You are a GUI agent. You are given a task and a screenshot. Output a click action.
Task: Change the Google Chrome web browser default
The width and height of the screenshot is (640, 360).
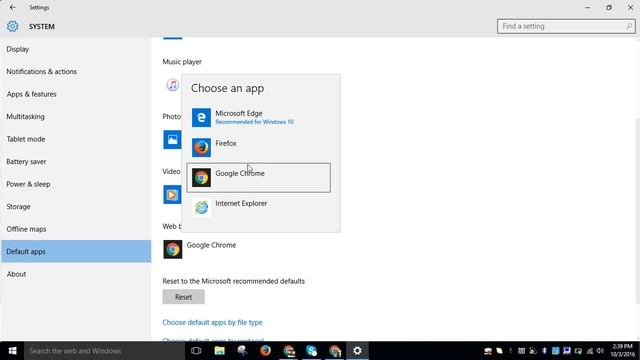200,249
